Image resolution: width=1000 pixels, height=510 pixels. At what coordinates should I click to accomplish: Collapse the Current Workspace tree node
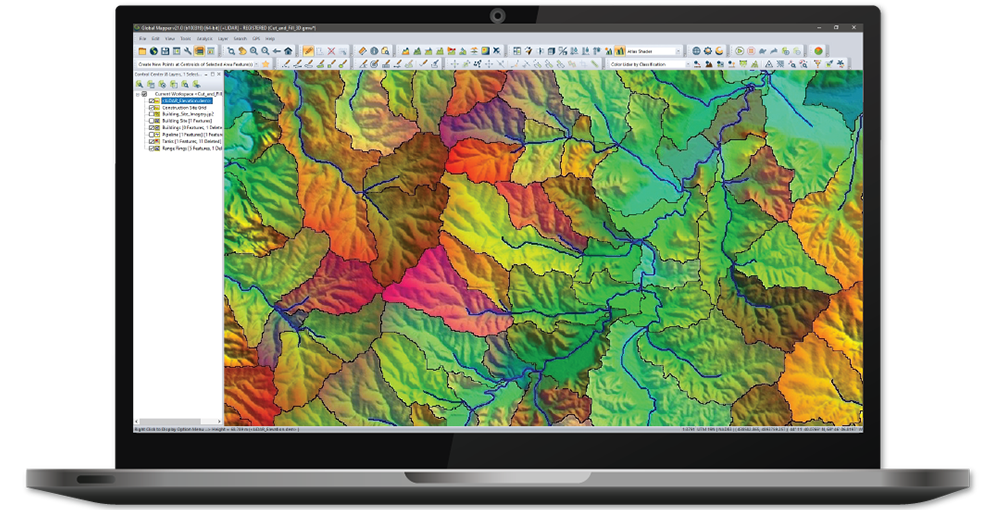pos(137,94)
